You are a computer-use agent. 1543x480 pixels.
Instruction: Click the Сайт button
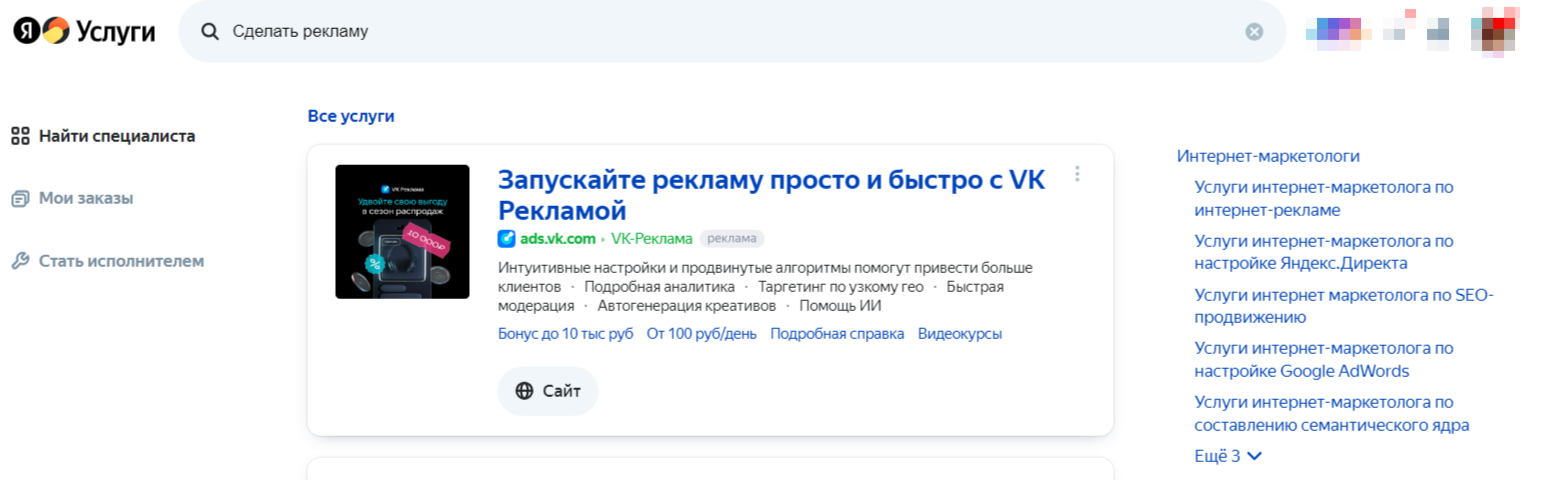(x=548, y=391)
